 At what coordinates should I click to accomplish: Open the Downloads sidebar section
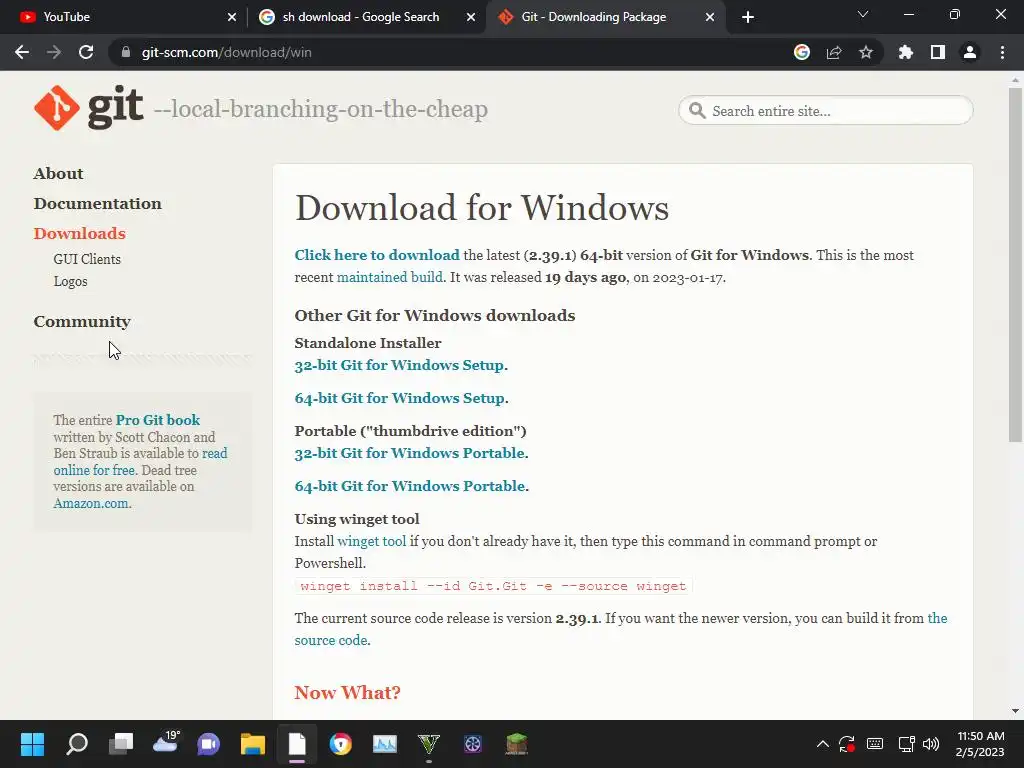[x=79, y=234]
